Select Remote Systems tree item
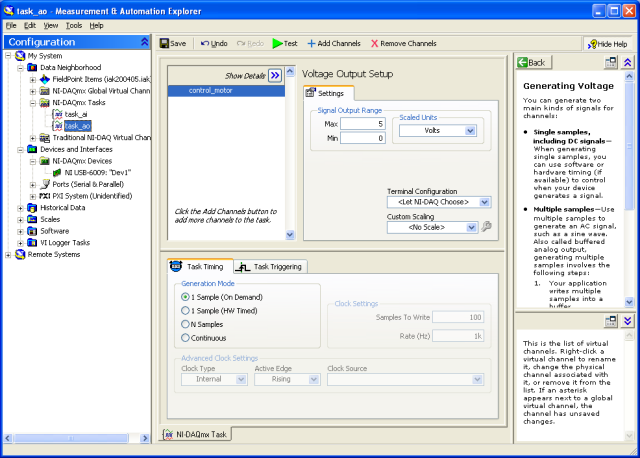 pos(53,254)
